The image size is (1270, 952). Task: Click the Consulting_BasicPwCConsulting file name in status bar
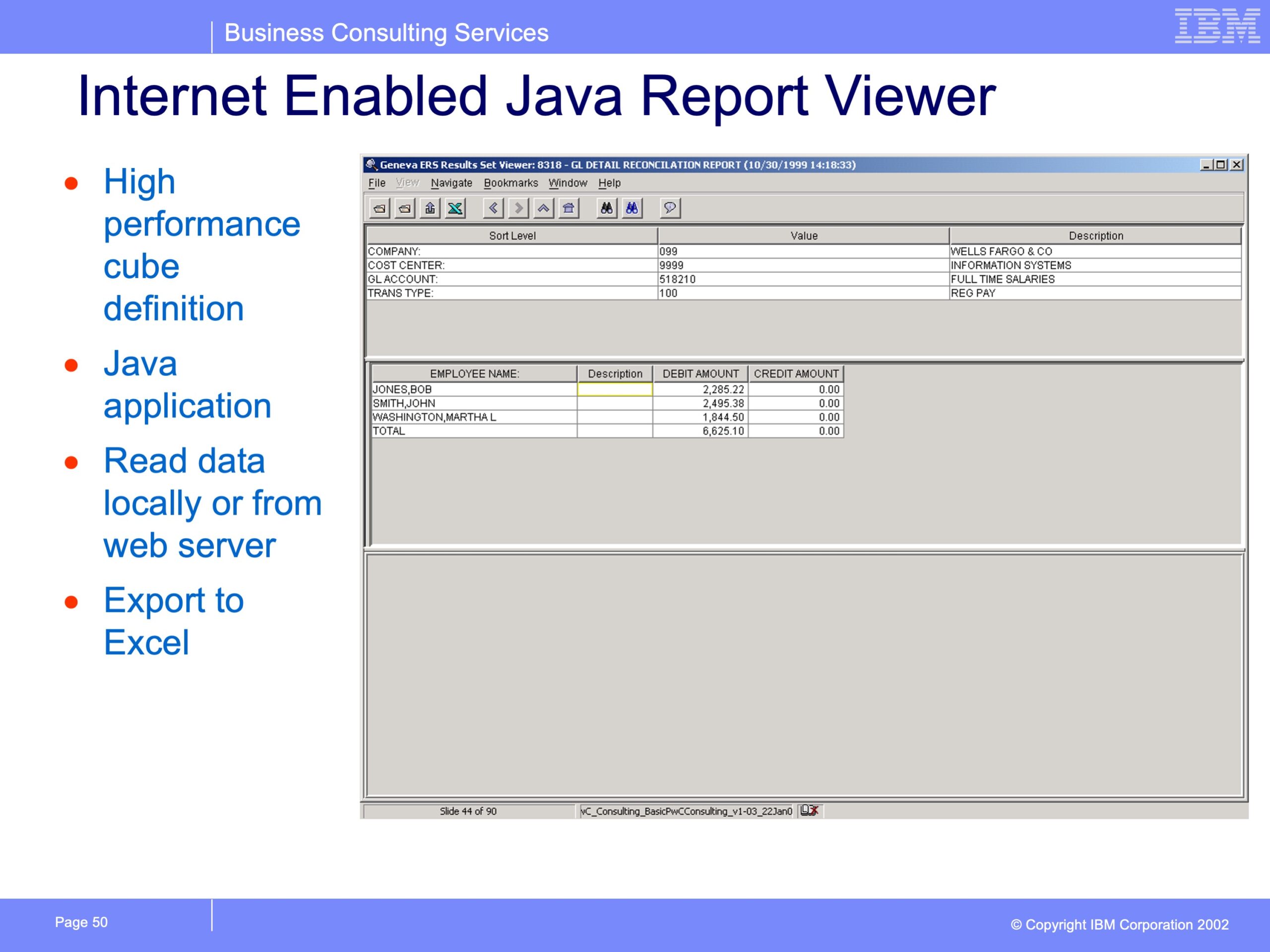[686, 811]
